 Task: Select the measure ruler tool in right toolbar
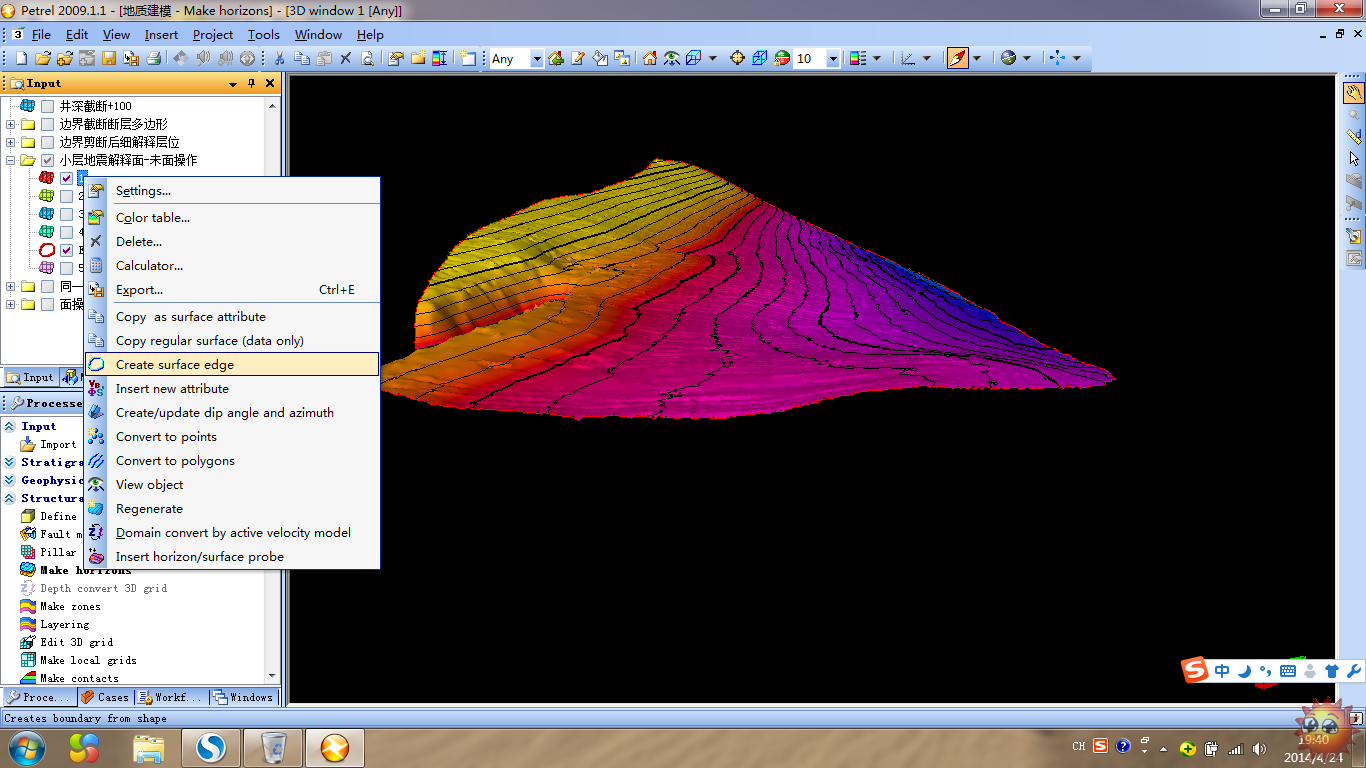pyautogui.click(x=1354, y=137)
